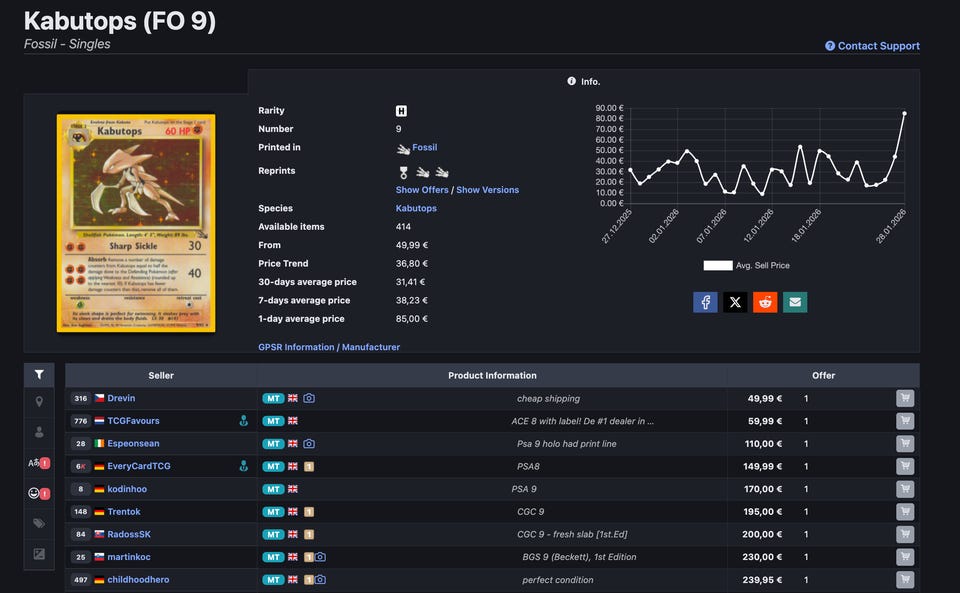Screen dimensions: 960x593
Task: Share on Facebook
Action: tap(705, 302)
